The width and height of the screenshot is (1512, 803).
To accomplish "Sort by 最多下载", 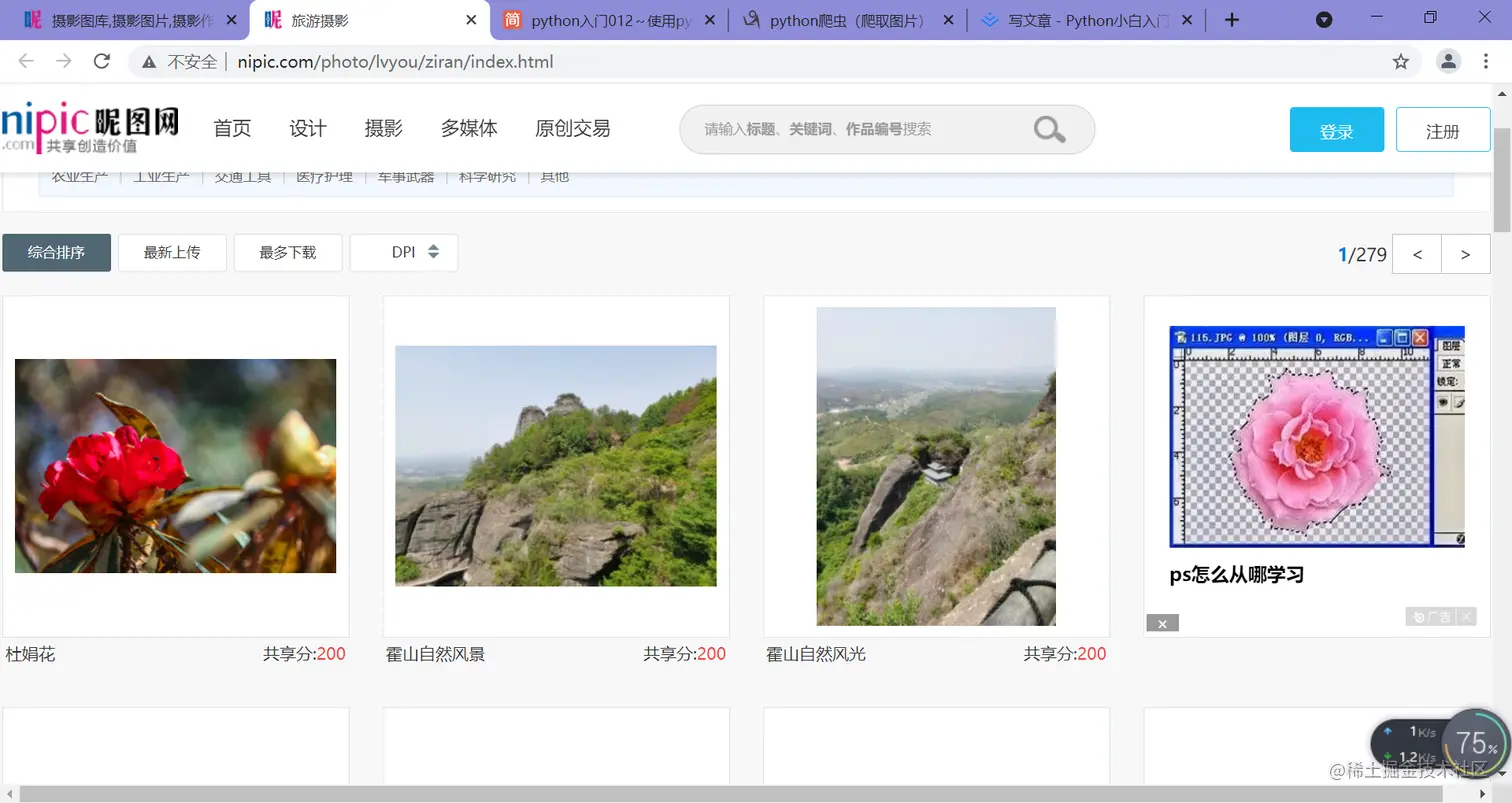I will (288, 253).
